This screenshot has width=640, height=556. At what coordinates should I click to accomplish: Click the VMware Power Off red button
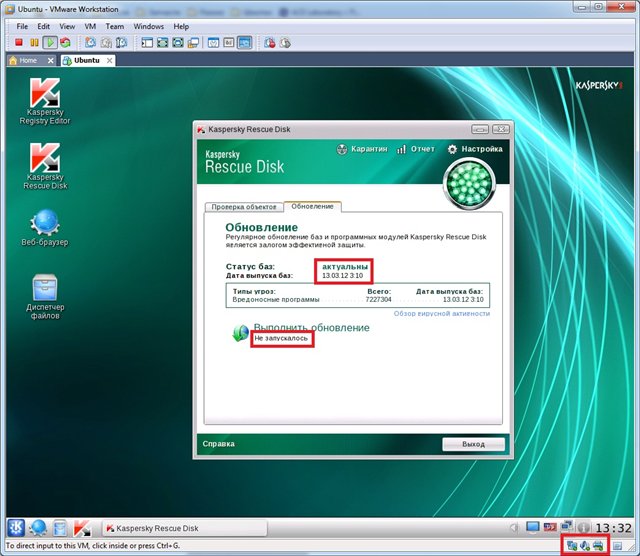[x=19, y=43]
